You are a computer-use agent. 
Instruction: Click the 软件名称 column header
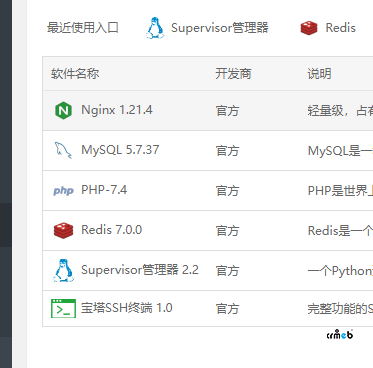click(x=75, y=74)
